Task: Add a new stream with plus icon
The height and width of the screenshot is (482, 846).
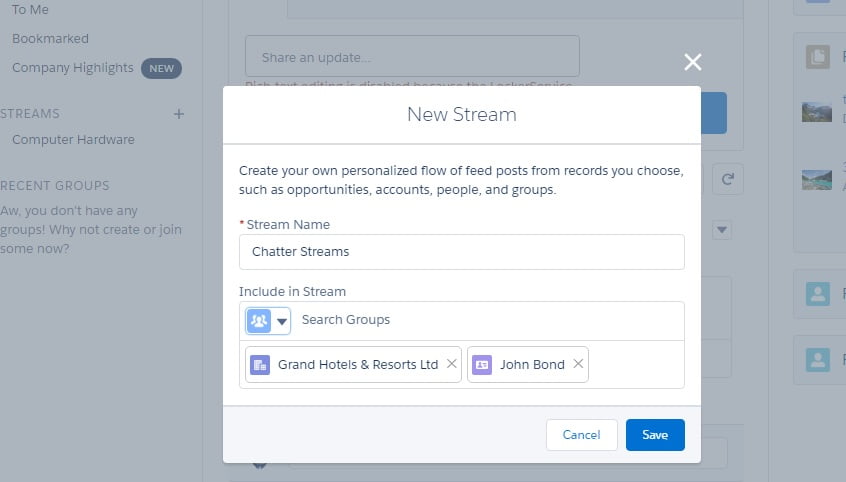Action: coord(179,114)
